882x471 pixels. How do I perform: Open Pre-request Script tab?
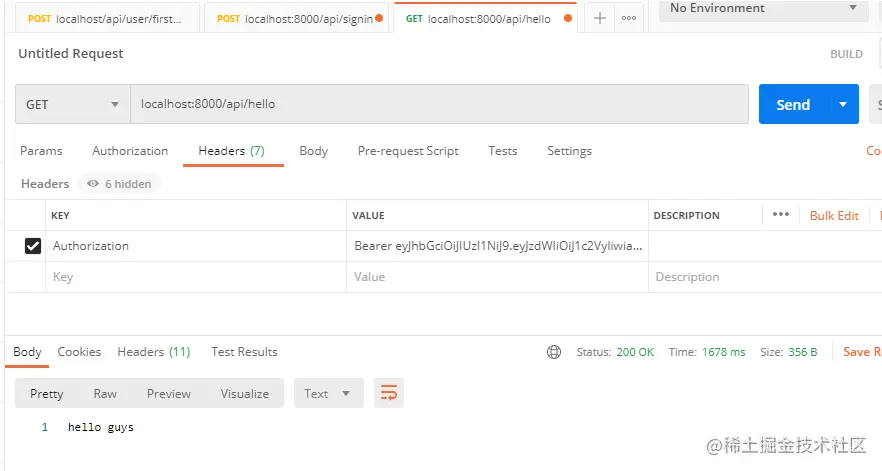pyautogui.click(x=408, y=151)
